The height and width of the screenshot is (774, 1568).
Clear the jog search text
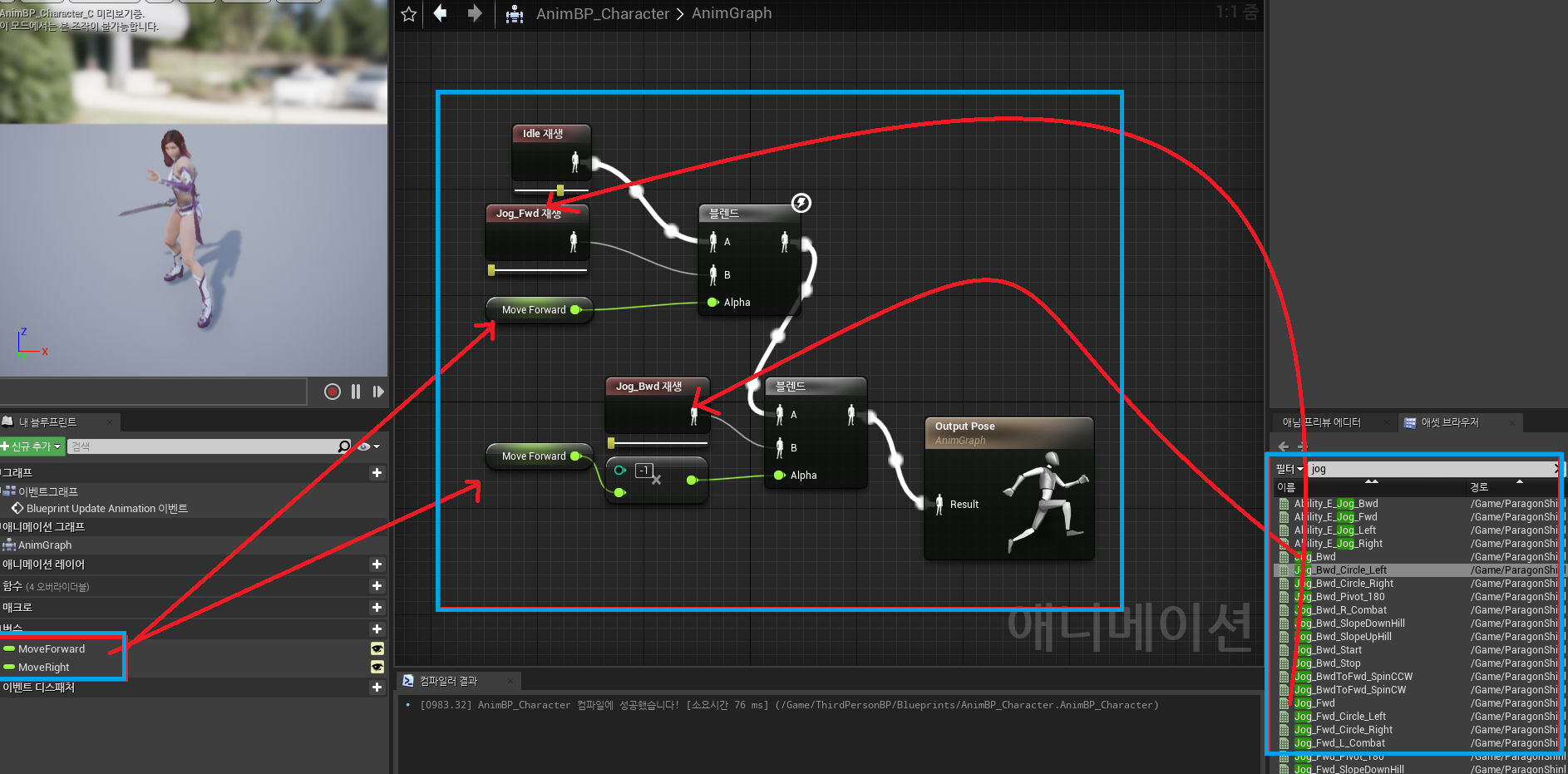[1557, 469]
